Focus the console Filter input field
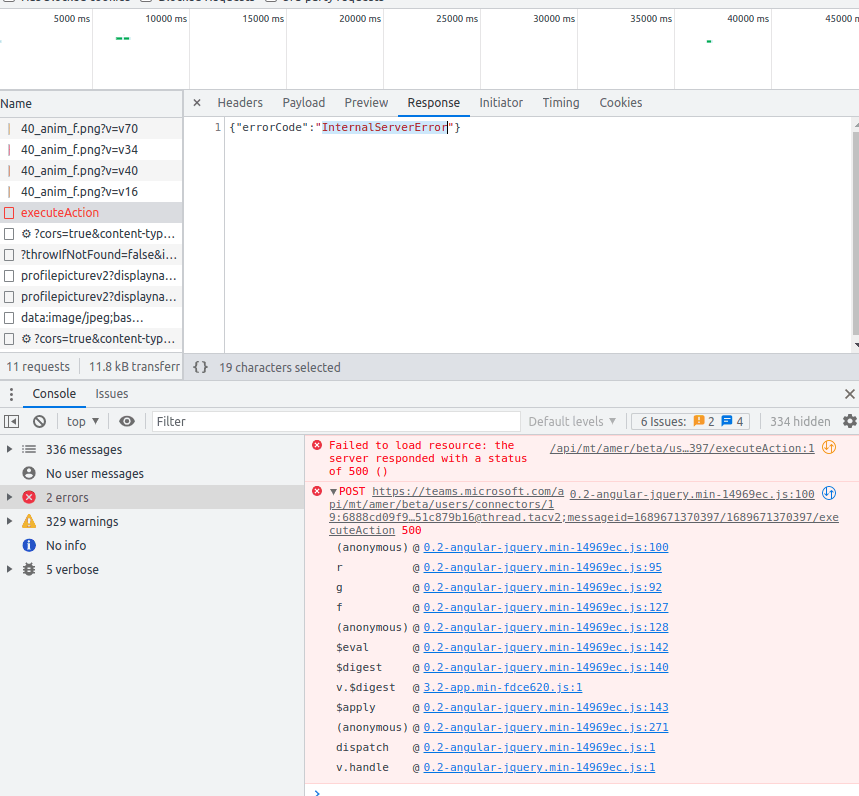859x796 pixels. 336,421
